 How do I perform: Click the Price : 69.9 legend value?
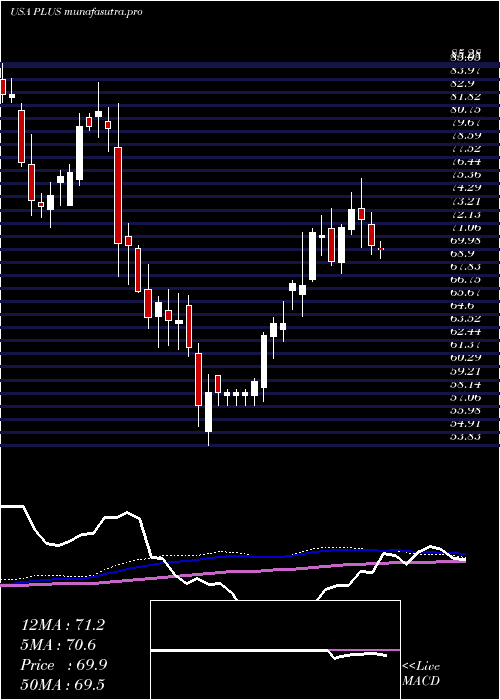[x=63, y=665]
